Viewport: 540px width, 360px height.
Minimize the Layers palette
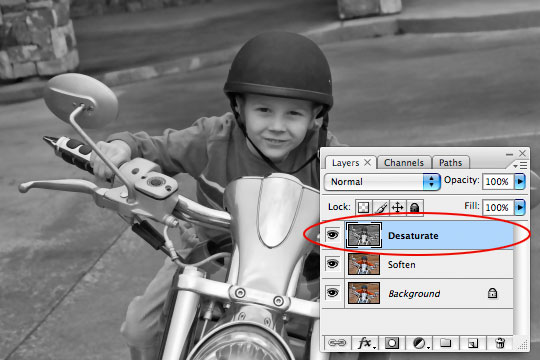[510, 154]
